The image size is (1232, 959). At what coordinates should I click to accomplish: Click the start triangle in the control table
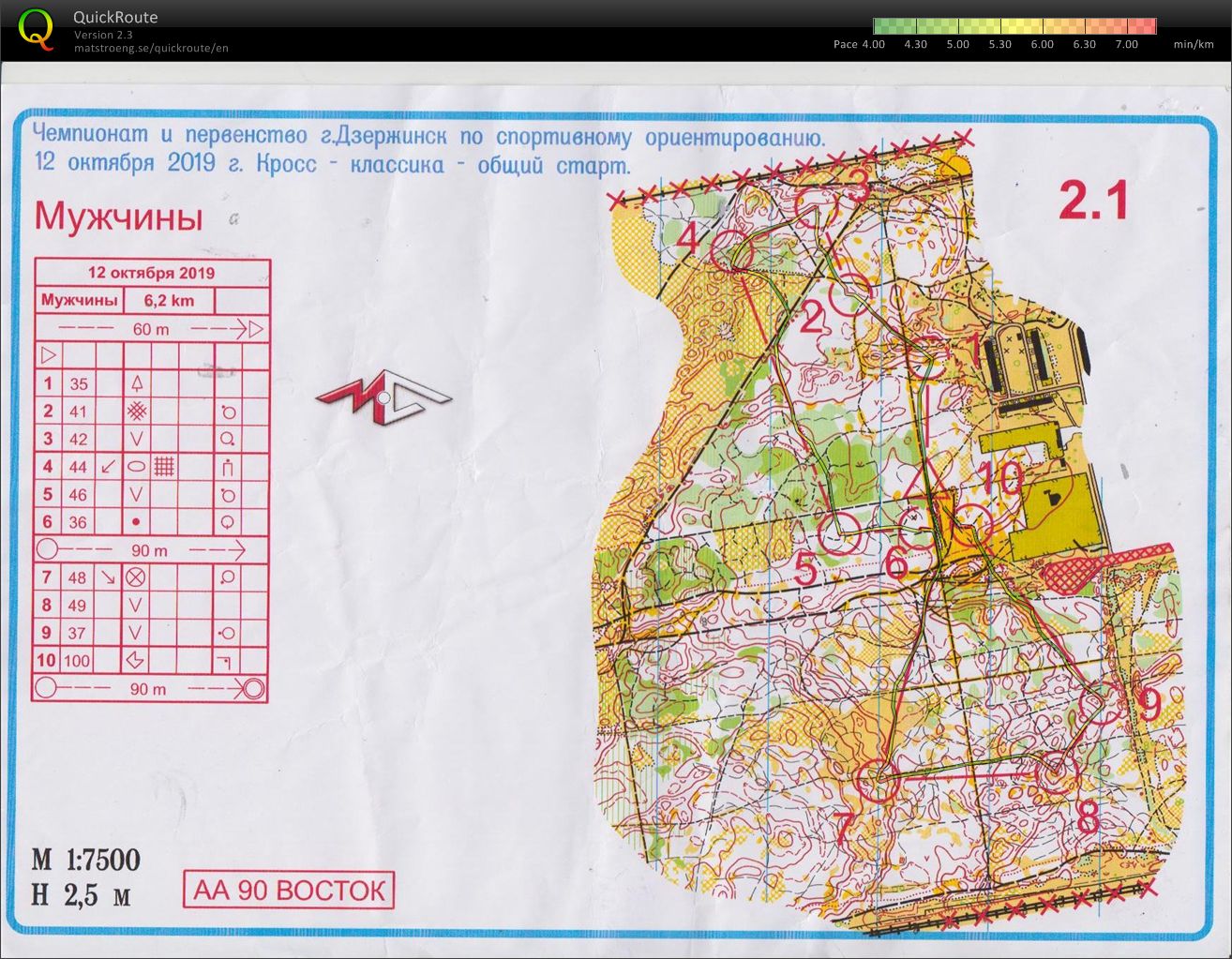coord(49,355)
